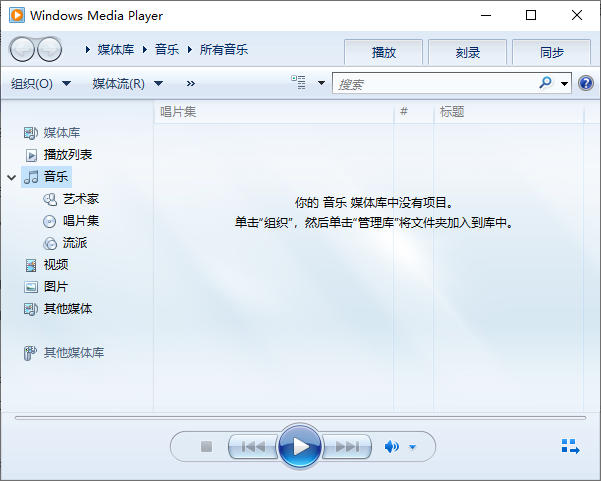Select 播放列表 in the sidebar
The width and height of the screenshot is (601, 481).
(x=67, y=155)
